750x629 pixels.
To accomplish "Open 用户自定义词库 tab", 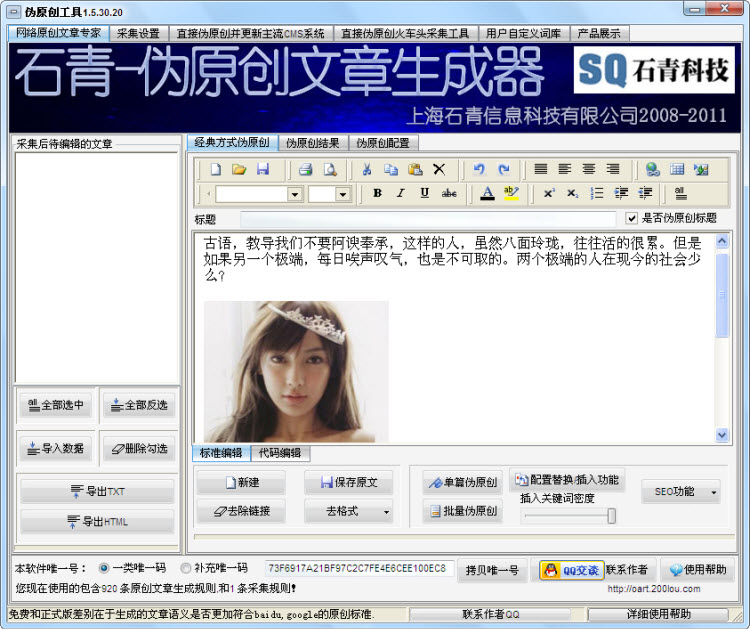I will point(524,33).
